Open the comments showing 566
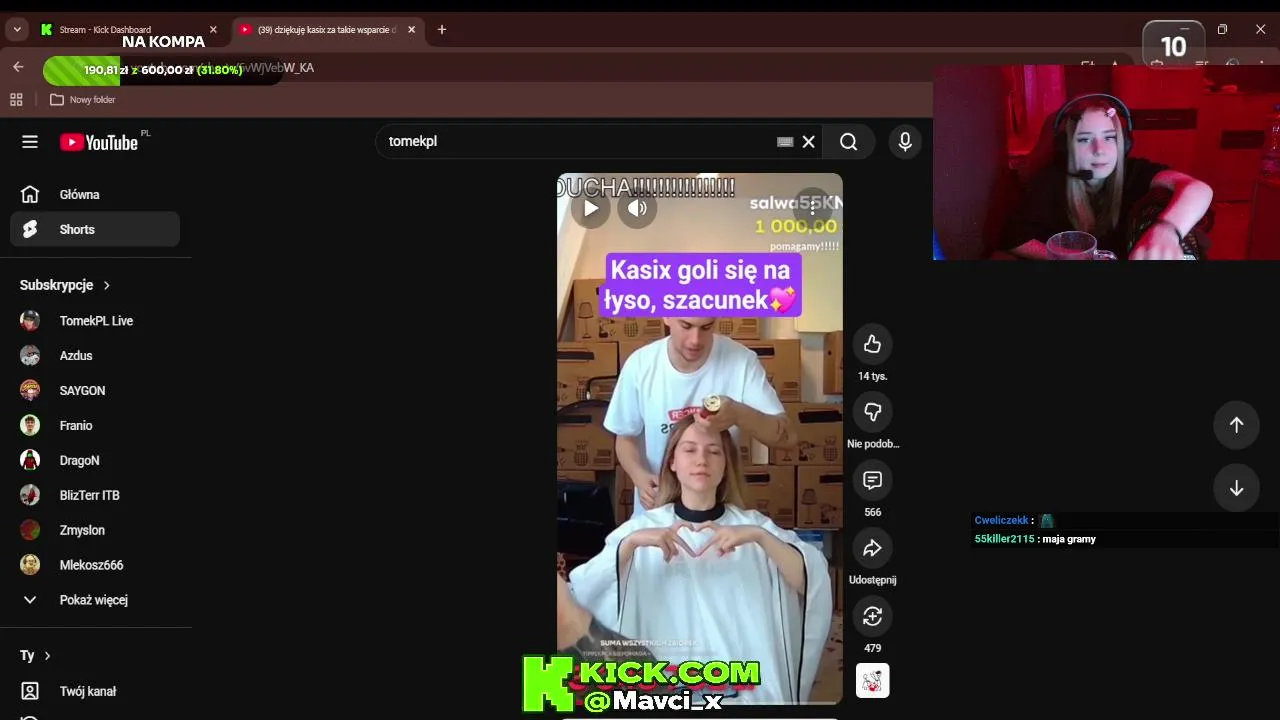Image resolution: width=1280 pixels, height=720 pixels. pos(872,480)
